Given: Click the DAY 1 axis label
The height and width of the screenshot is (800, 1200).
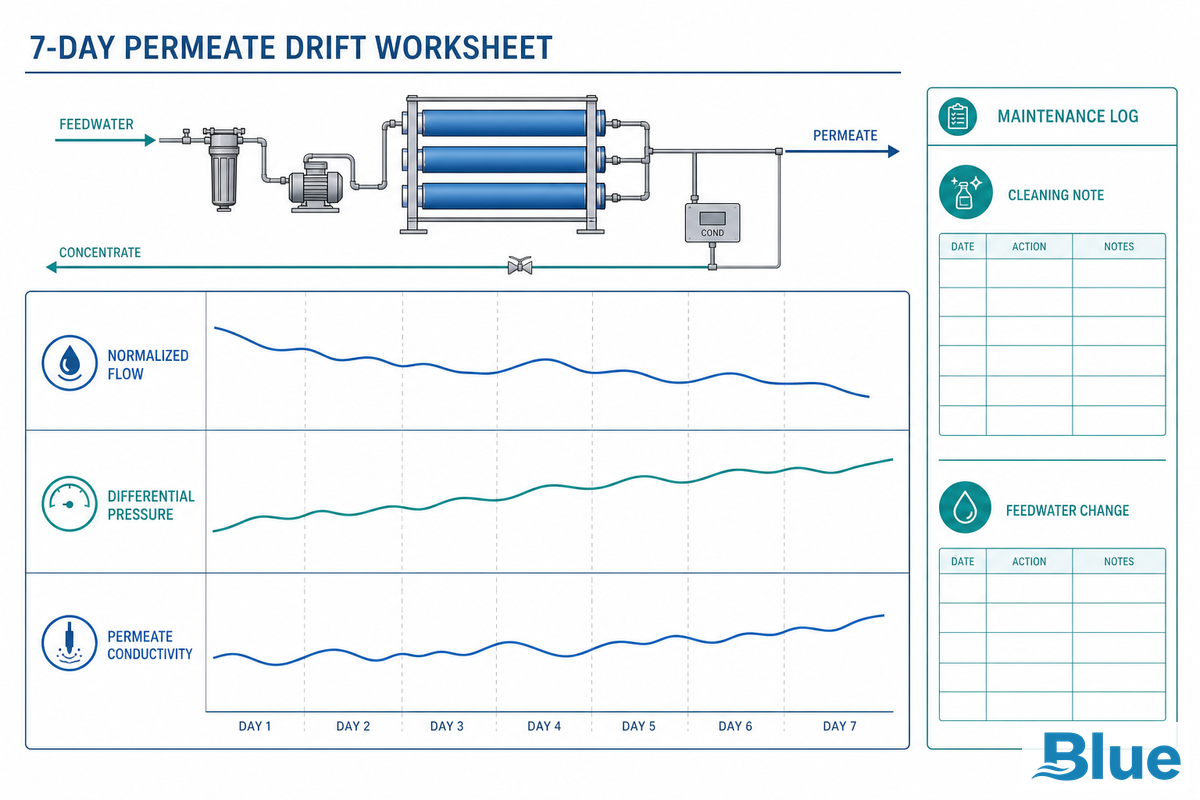Looking at the screenshot, I should pyautogui.click(x=255, y=726).
